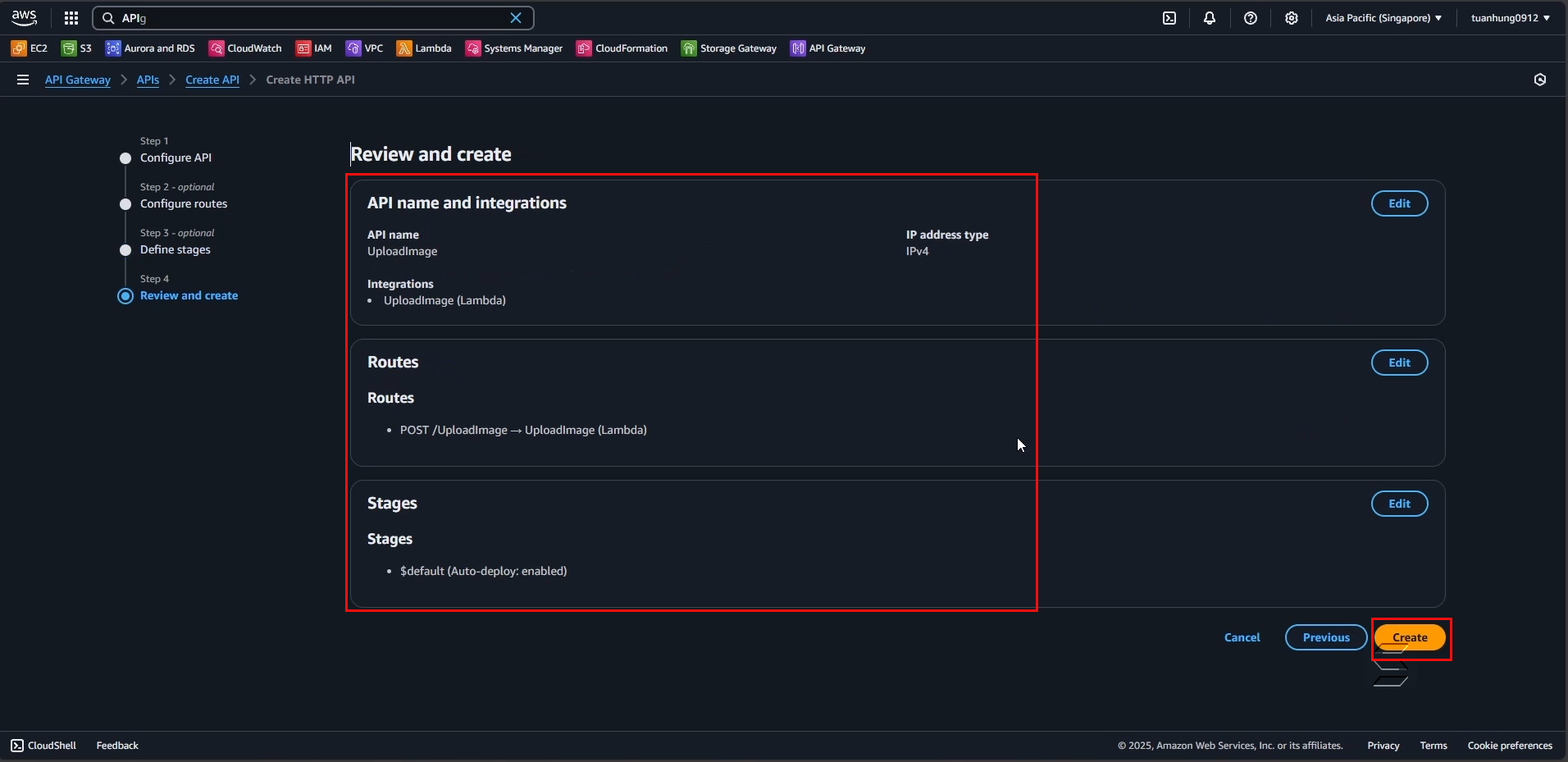The width and height of the screenshot is (1568, 762).
Task: Open the help question mark menu
Action: (1251, 18)
